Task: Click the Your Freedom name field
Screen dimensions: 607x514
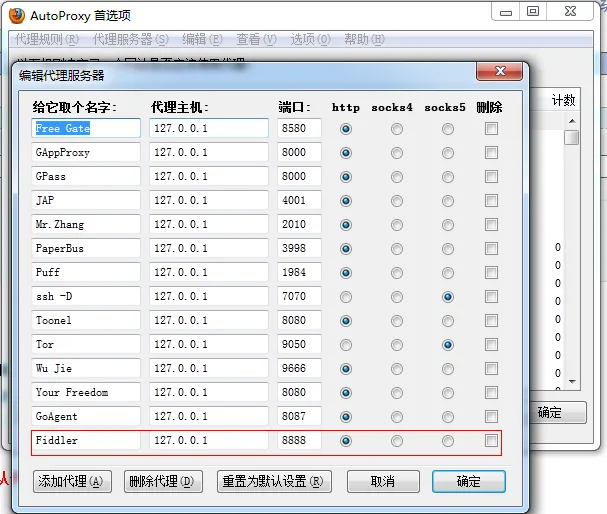Action: click(86, 392)
